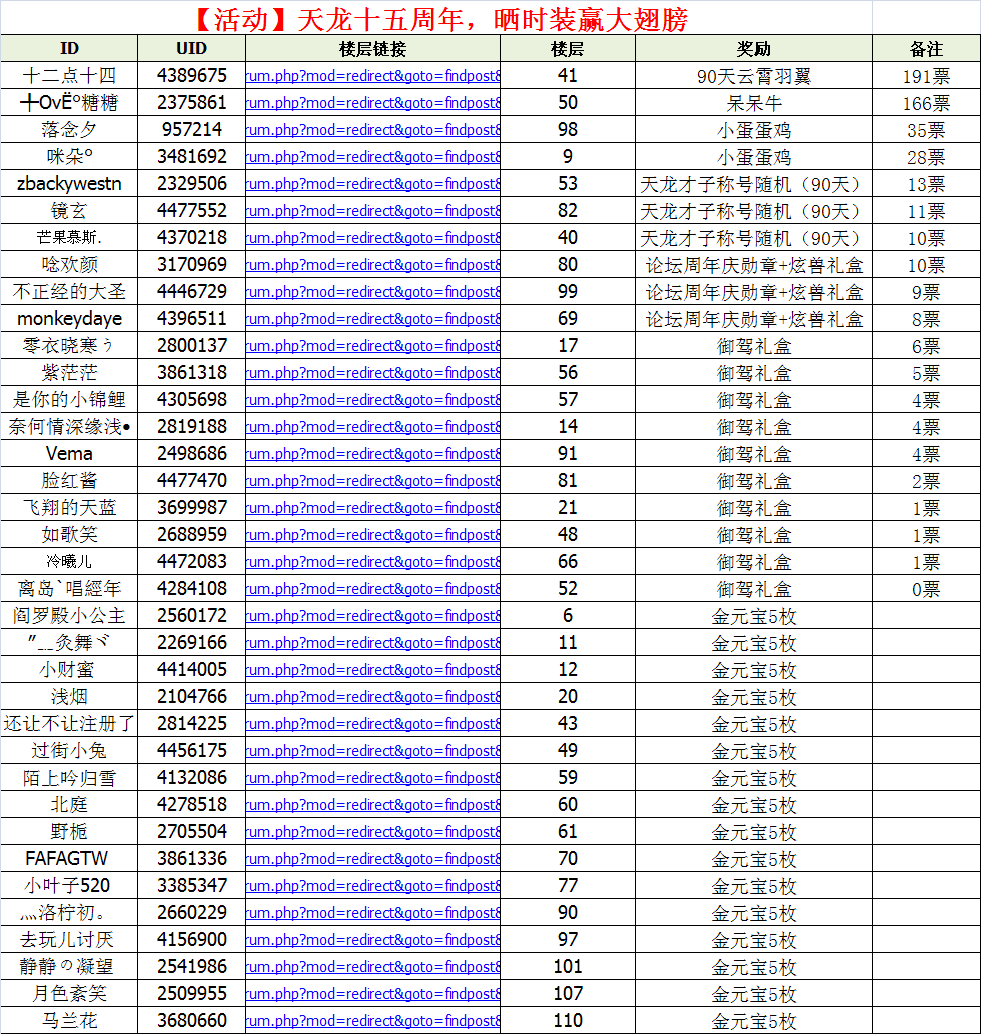
Task: Select the ID cell 小叶子520
Action: coord(69,886)
